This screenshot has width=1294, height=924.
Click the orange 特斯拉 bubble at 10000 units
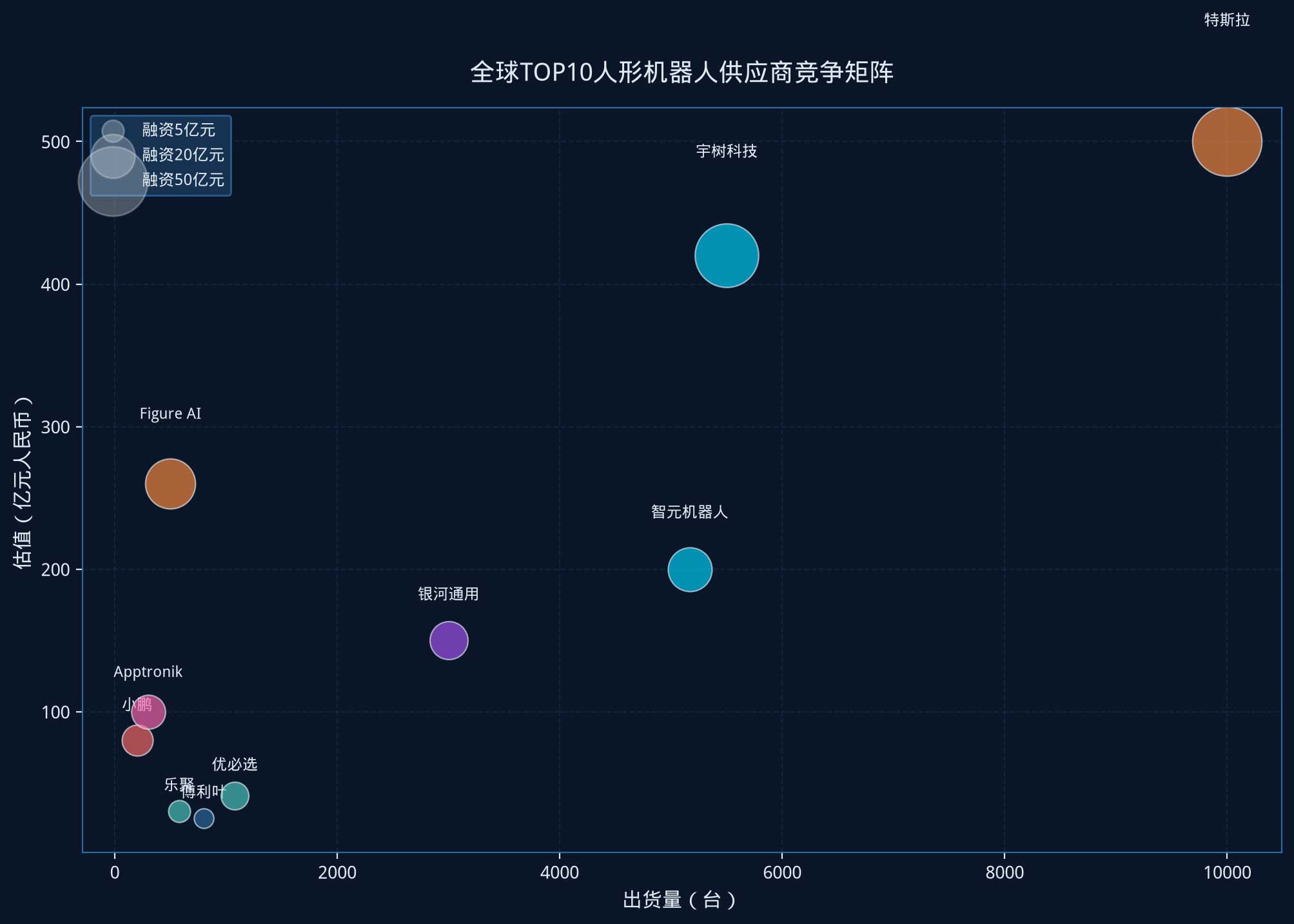click(1227, 142)
